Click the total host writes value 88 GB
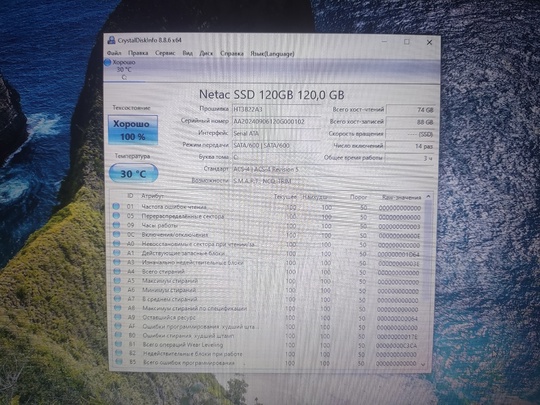 coord(410,122)
